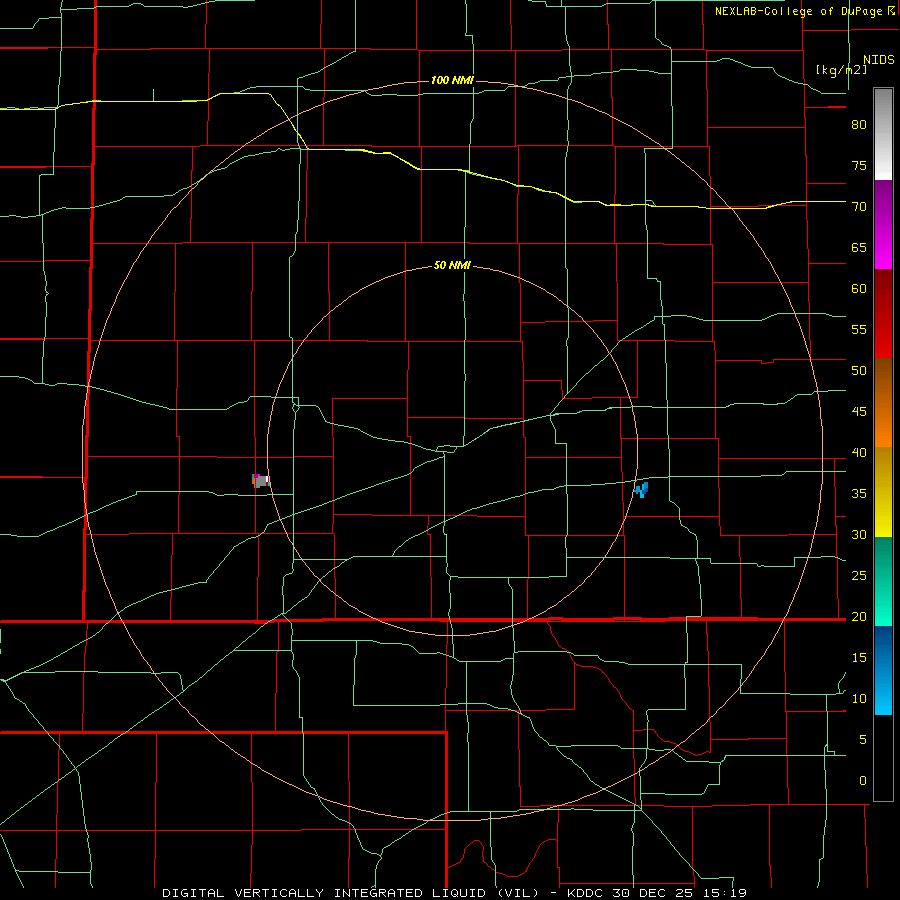The image size is (900, 900).
Task: Click the 40 value on color scale
Action: click(x=859, y=452)
